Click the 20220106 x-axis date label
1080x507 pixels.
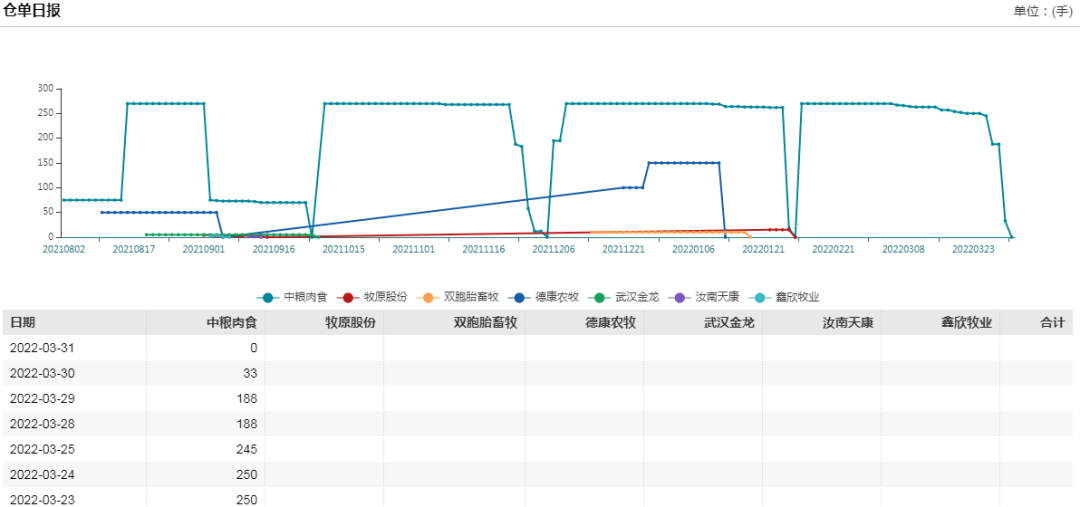(x=693, y=249)
